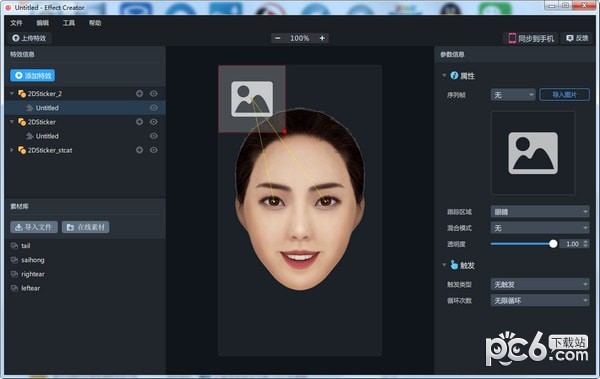Click the opacity value stepper arrows
The width and height of the screenshot is (600, 379).
click(x=586, y=244)
